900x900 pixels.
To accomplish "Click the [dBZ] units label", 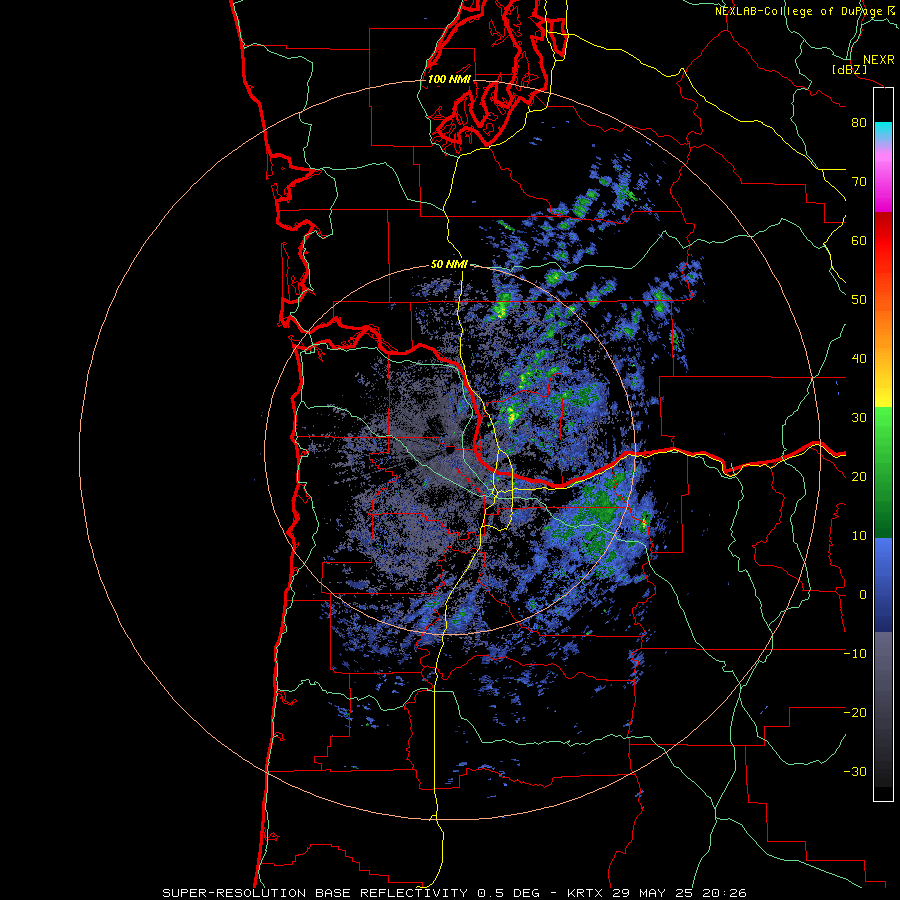I will click(x=850, y=69).
